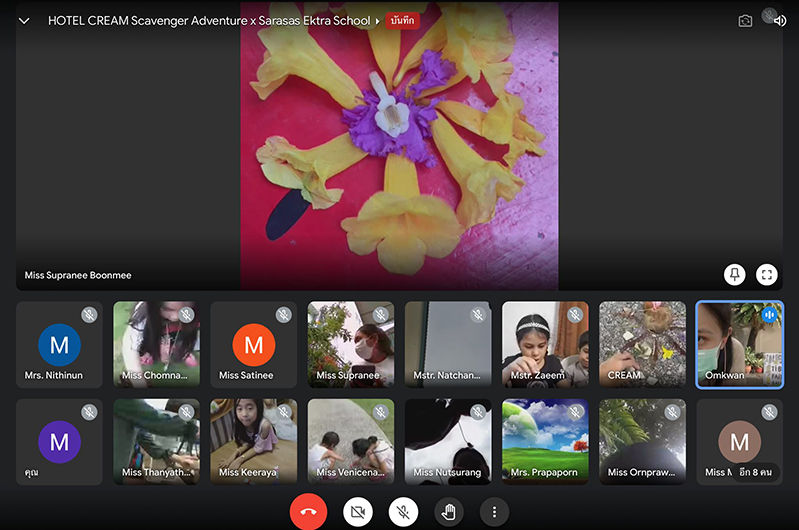Collapse the meeting view with the top-left chevron
Viewport: 799px width, 530px height.
24,21
